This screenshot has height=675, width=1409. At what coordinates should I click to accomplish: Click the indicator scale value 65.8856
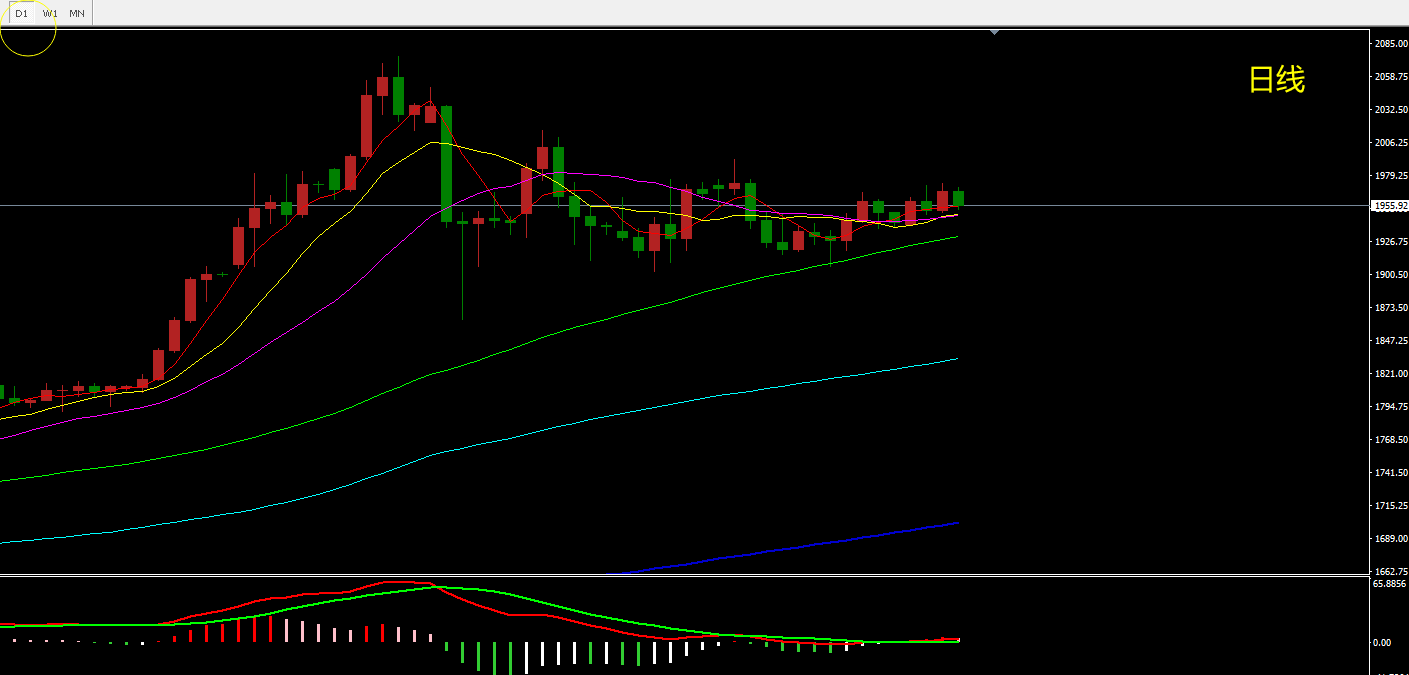(x=1389, y=584)
